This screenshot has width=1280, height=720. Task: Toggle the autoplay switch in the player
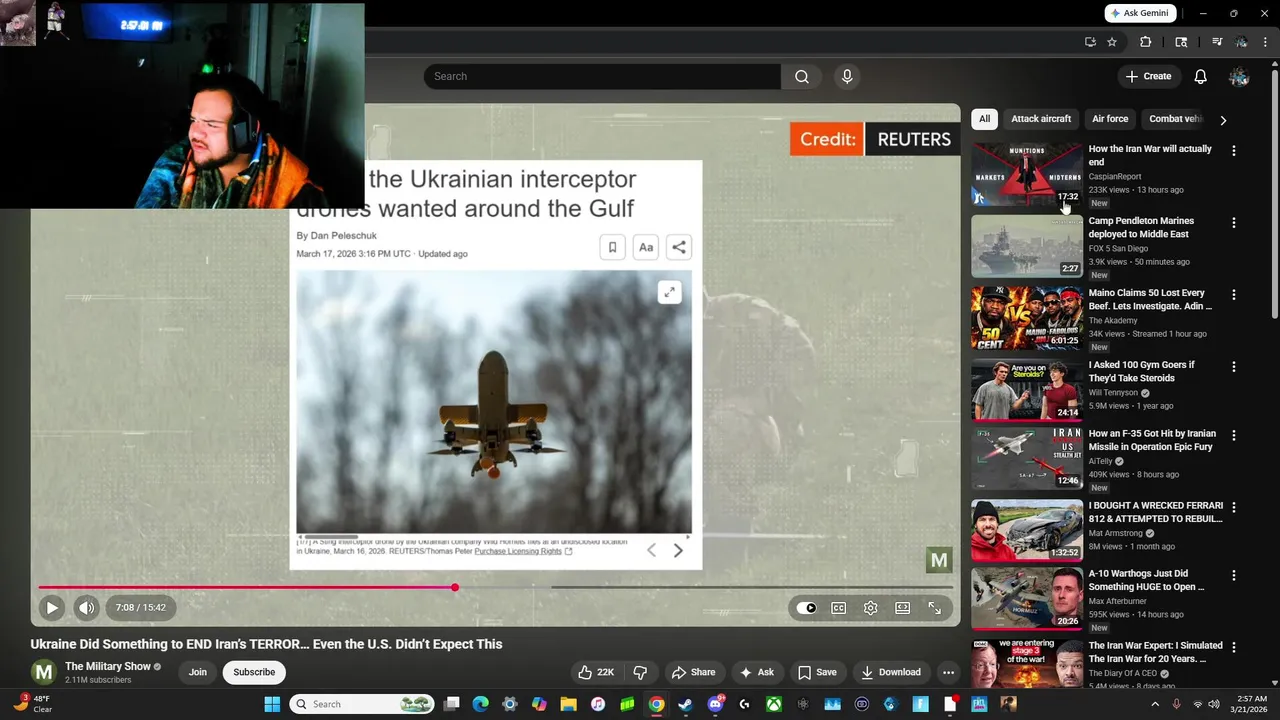pyautogui.click(x=806, y=608)
